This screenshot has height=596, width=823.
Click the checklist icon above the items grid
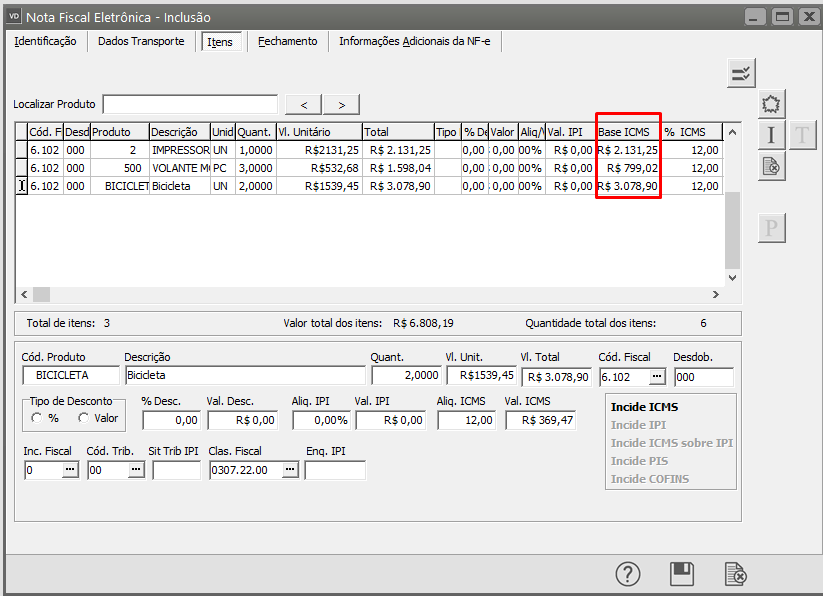click(741, 73)
